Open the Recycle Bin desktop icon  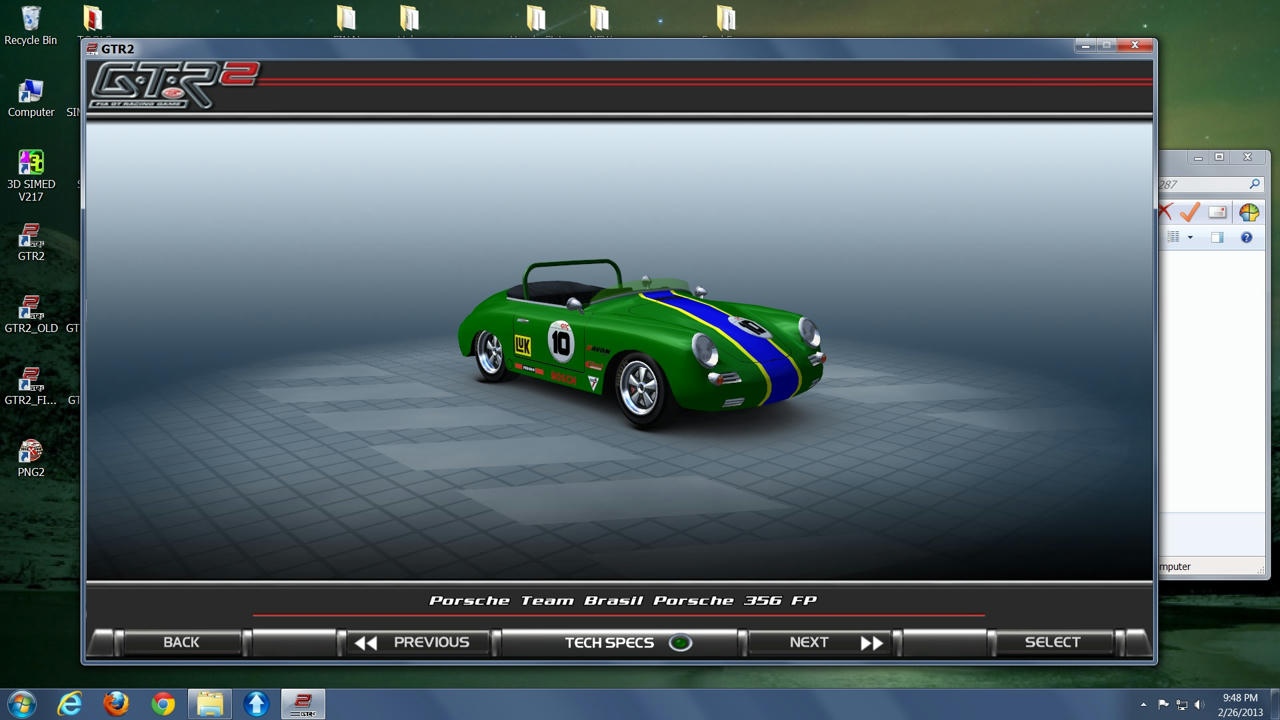coord(31,27)
